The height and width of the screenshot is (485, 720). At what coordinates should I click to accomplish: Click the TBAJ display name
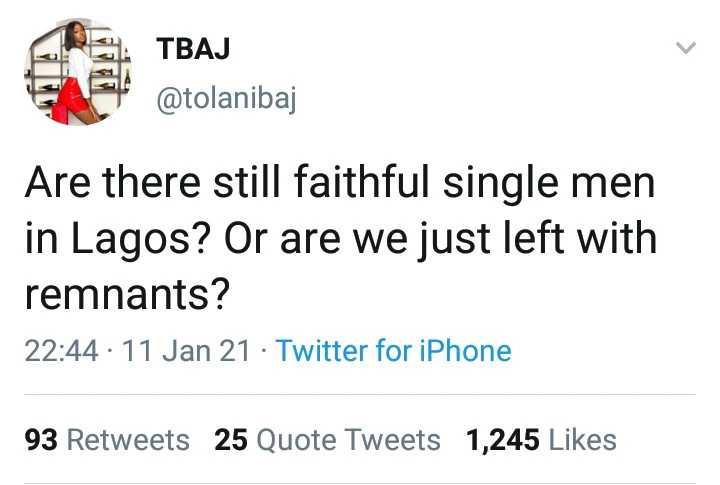coord(192,50)
